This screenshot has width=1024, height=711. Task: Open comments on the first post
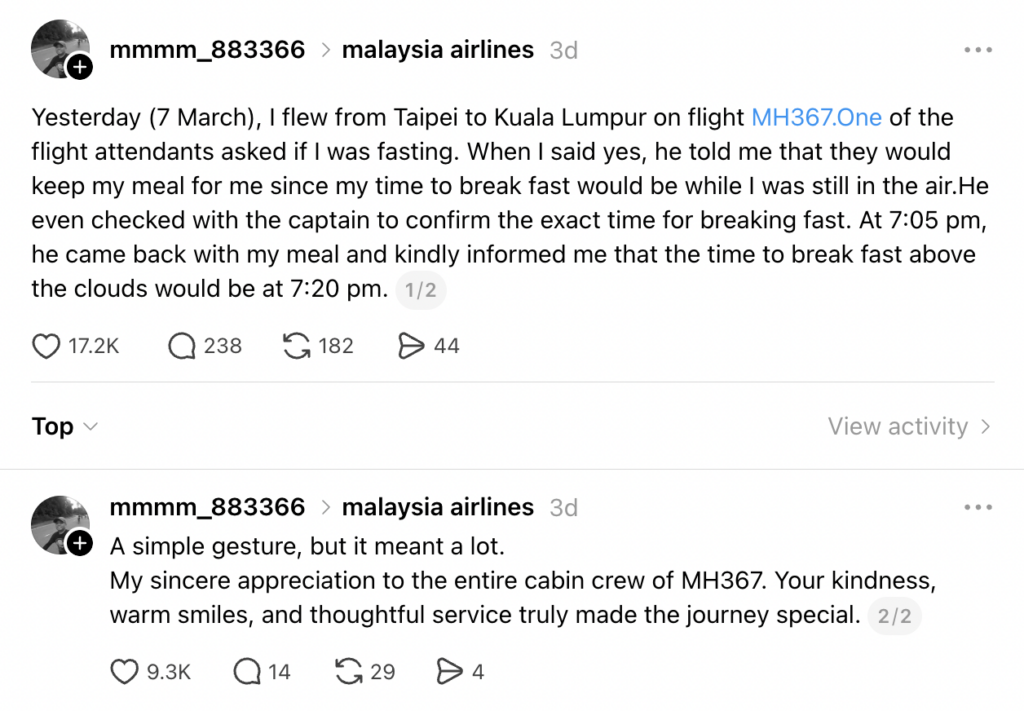coord(182,346)
